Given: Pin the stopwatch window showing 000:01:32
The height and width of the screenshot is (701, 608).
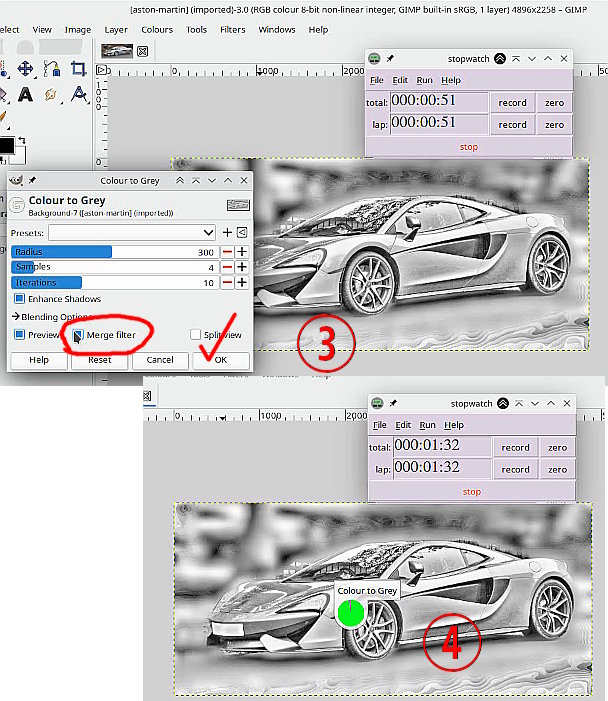Looking at the screenshot, I should tap(393, 403).
